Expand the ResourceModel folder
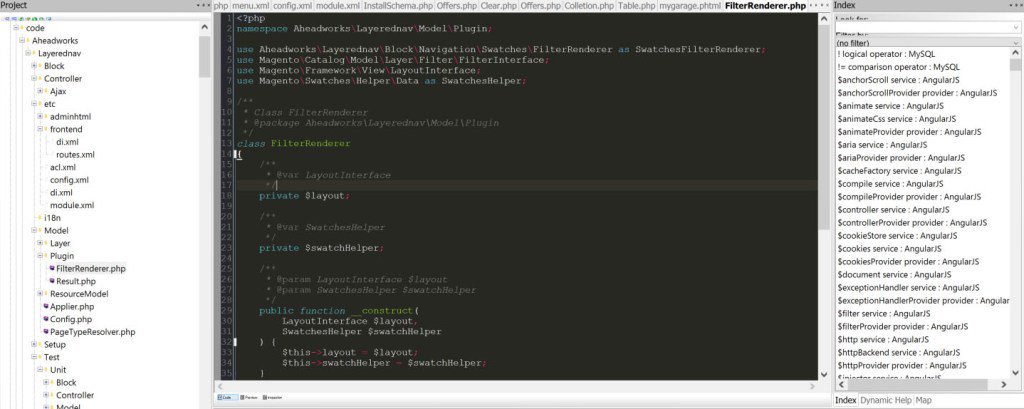1024x409 pixels. pyautogui.click(x=40, y=294)
